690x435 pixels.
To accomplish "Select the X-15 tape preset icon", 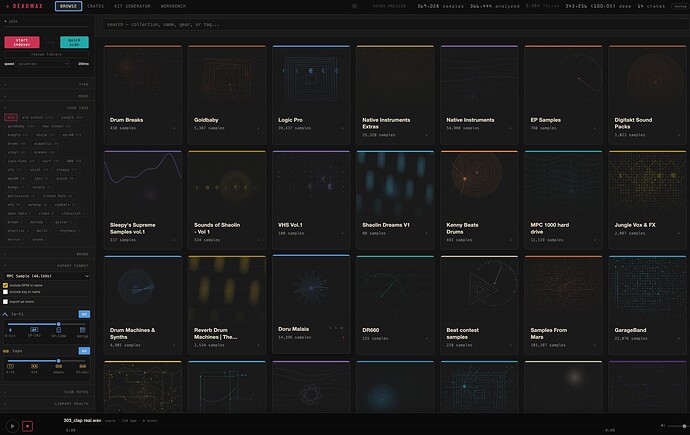I will [10, 366].
